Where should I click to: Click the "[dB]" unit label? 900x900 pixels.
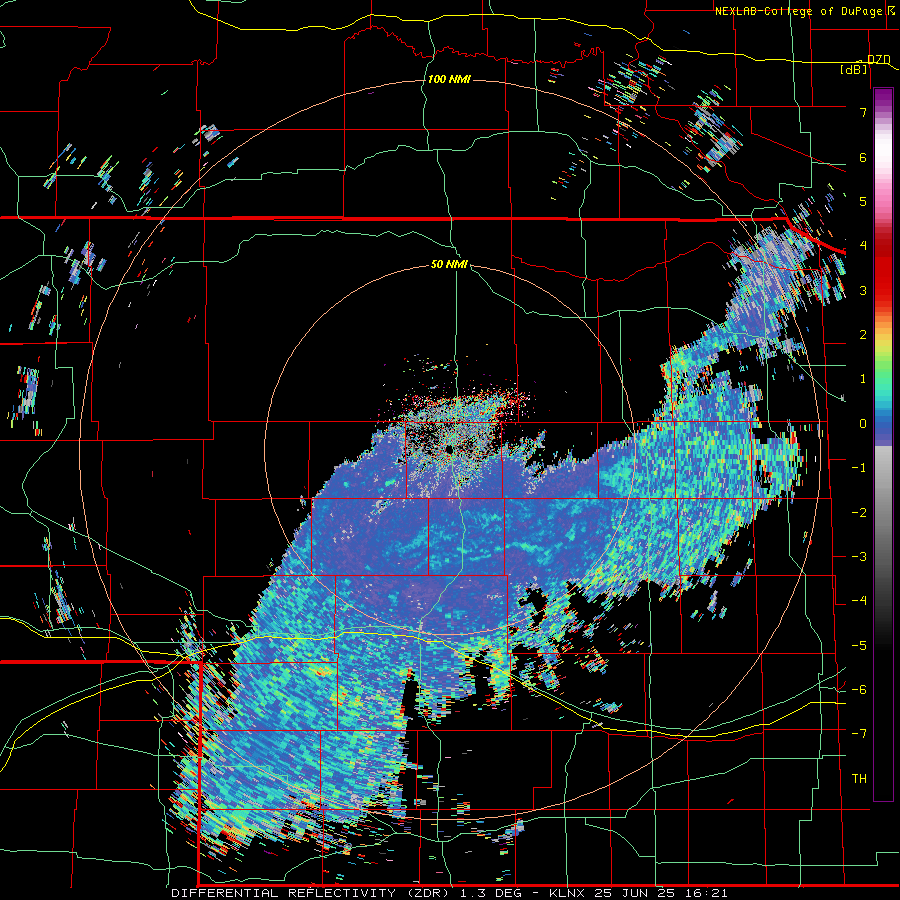click(x=853, y=69)
